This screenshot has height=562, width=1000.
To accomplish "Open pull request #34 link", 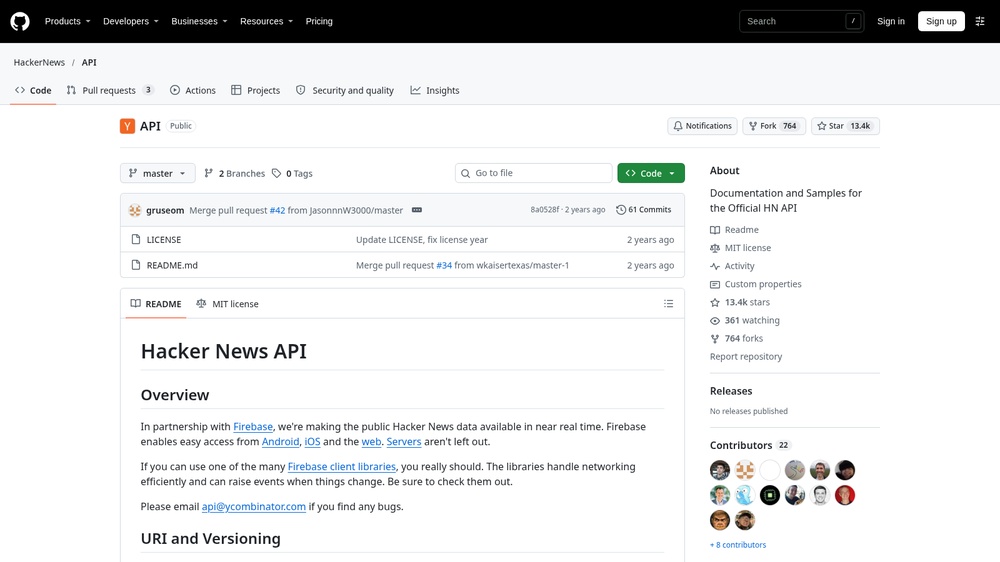I will 444,265.
